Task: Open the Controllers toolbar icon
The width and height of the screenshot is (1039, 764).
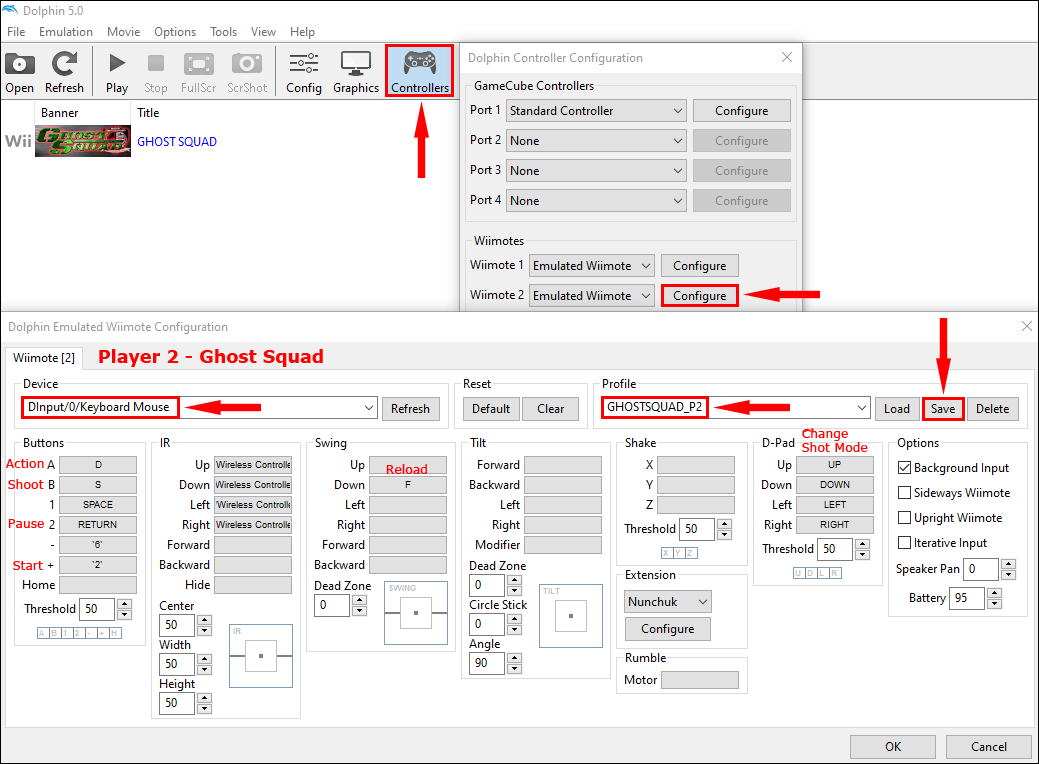Action: coord(419,71)
